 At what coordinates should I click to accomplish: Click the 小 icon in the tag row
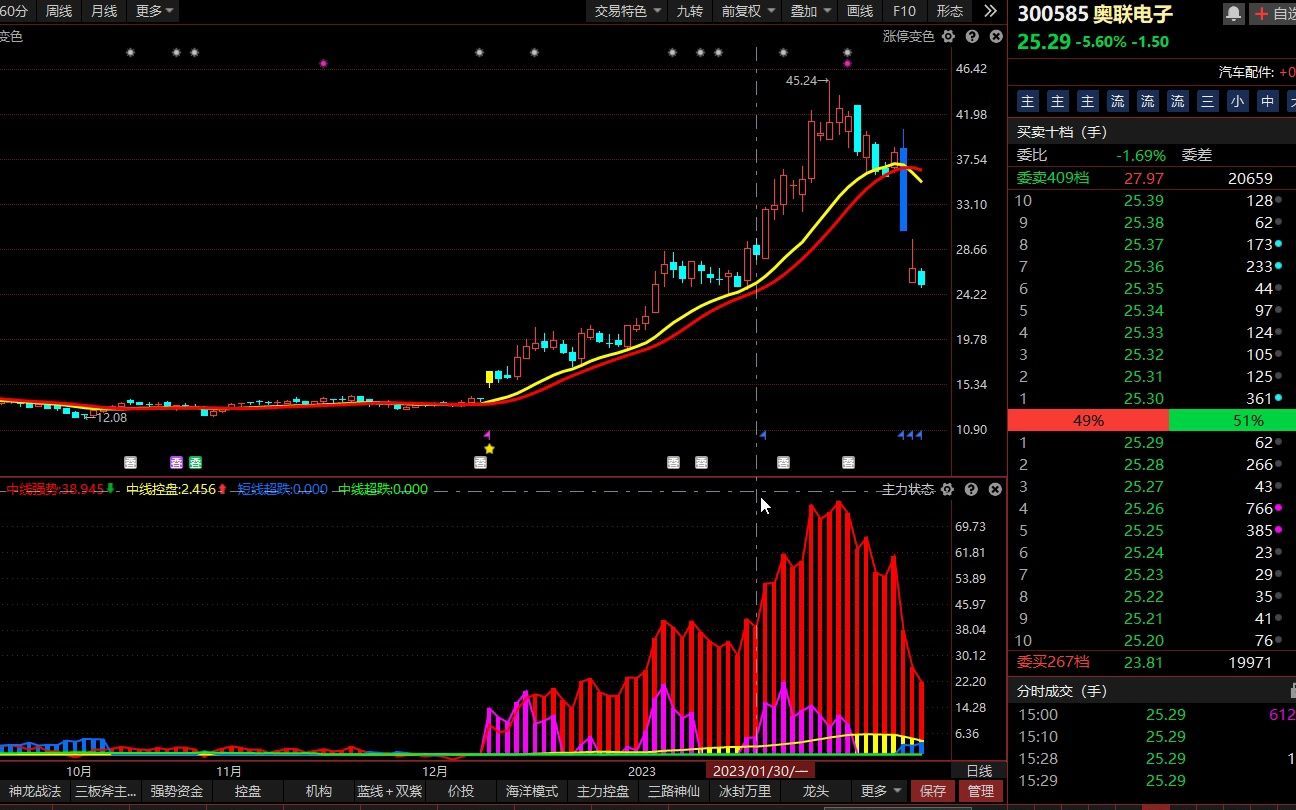pyautogui.click(x=1238, y=101)
